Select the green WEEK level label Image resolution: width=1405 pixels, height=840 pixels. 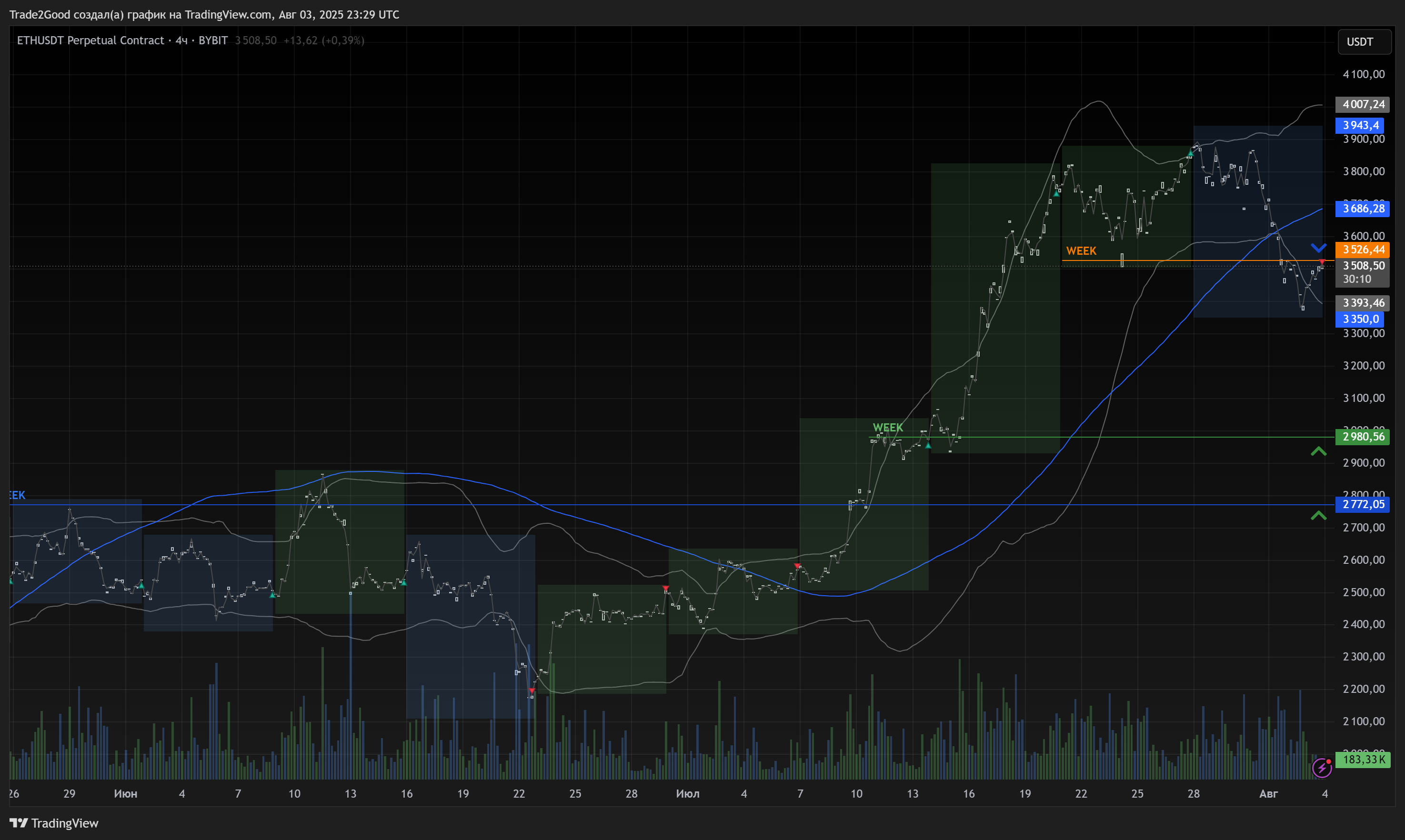[x=888, y=427]
